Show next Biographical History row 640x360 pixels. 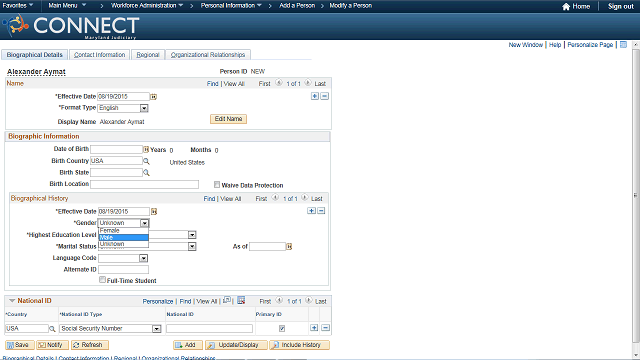point(304,198)
